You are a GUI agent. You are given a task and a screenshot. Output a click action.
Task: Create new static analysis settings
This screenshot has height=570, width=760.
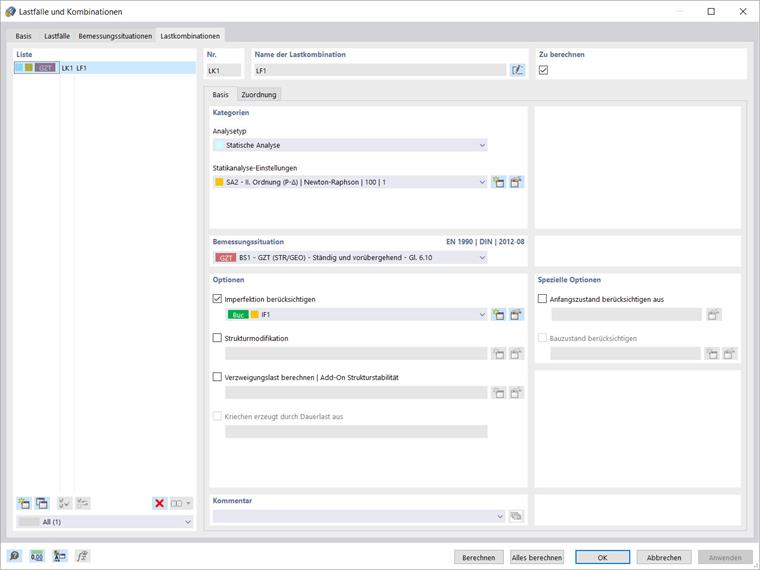click(498, 182)
